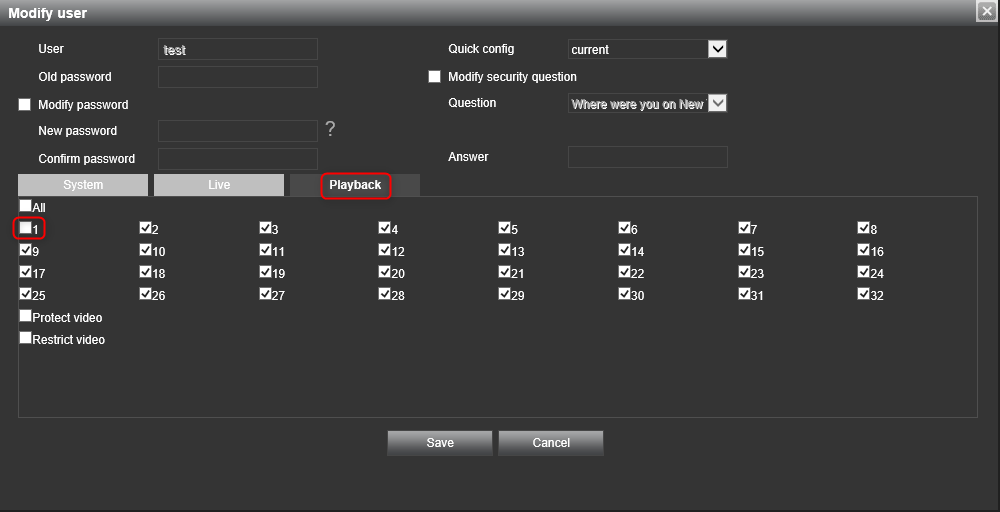Switch to the System tab
Viewport: 1000px width, 512px height.
click(x=83, y=185)
